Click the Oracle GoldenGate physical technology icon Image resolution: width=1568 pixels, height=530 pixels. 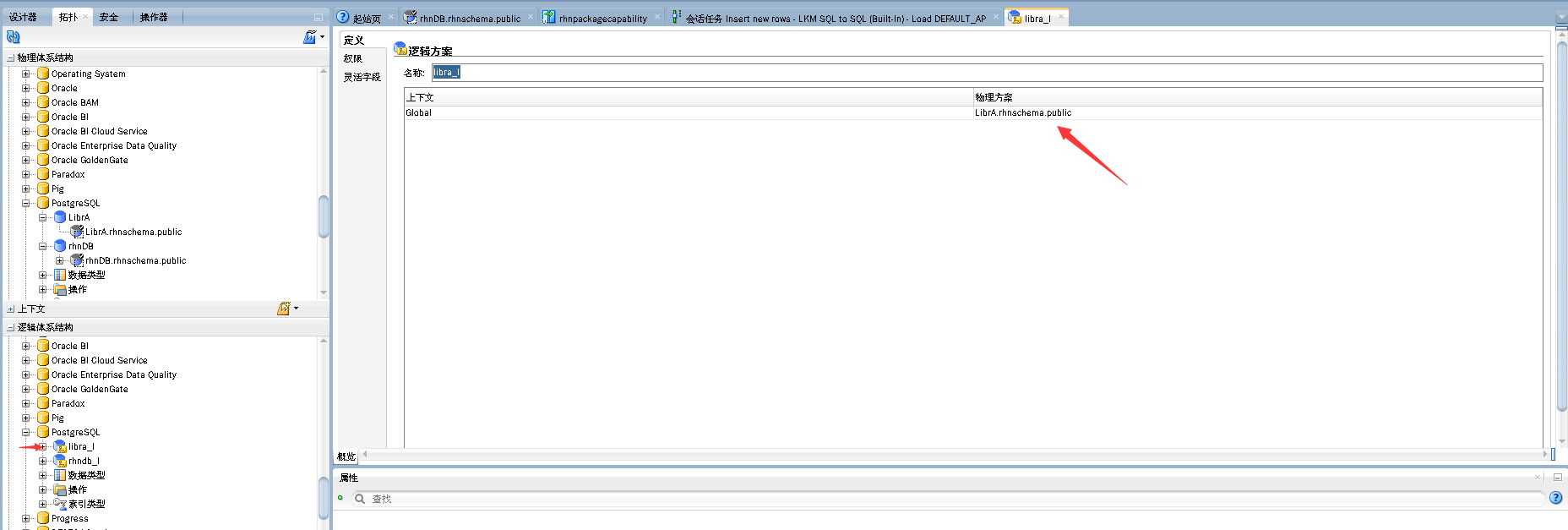tap(43, 160)
